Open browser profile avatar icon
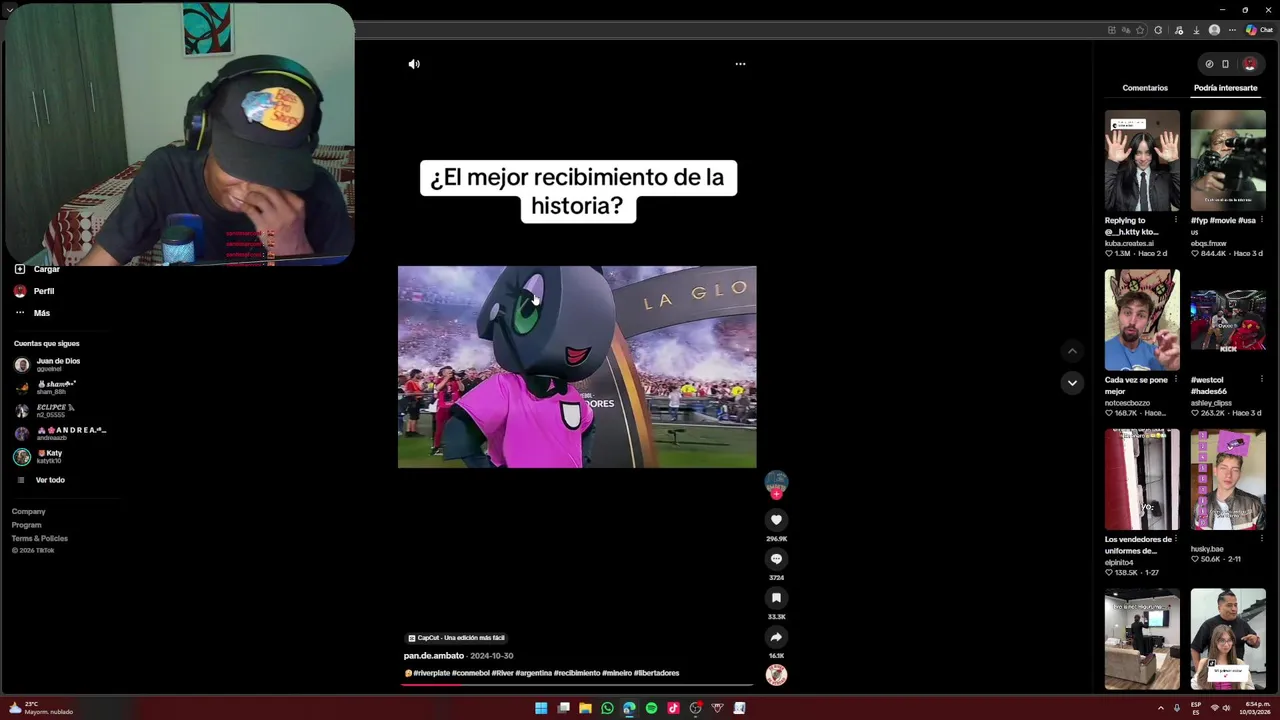The image size is (1280, 720). pos(1214,30)
